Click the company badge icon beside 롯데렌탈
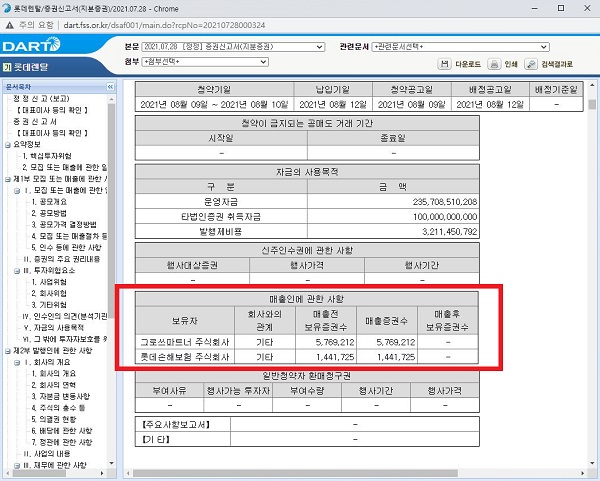The image size is (600, 481). (x=7, y=68)
